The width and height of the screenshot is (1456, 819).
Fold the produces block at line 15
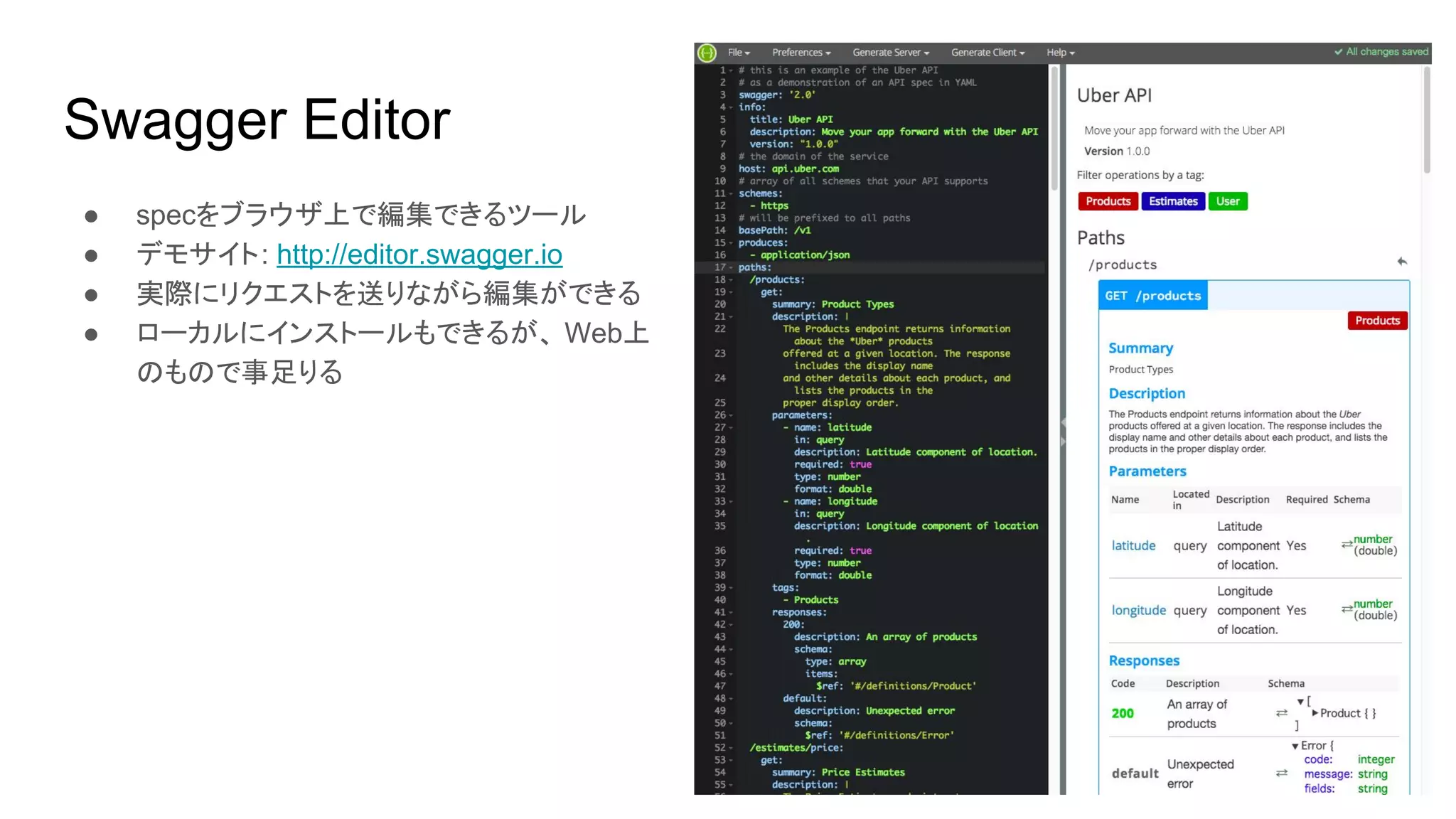(731, 243)
